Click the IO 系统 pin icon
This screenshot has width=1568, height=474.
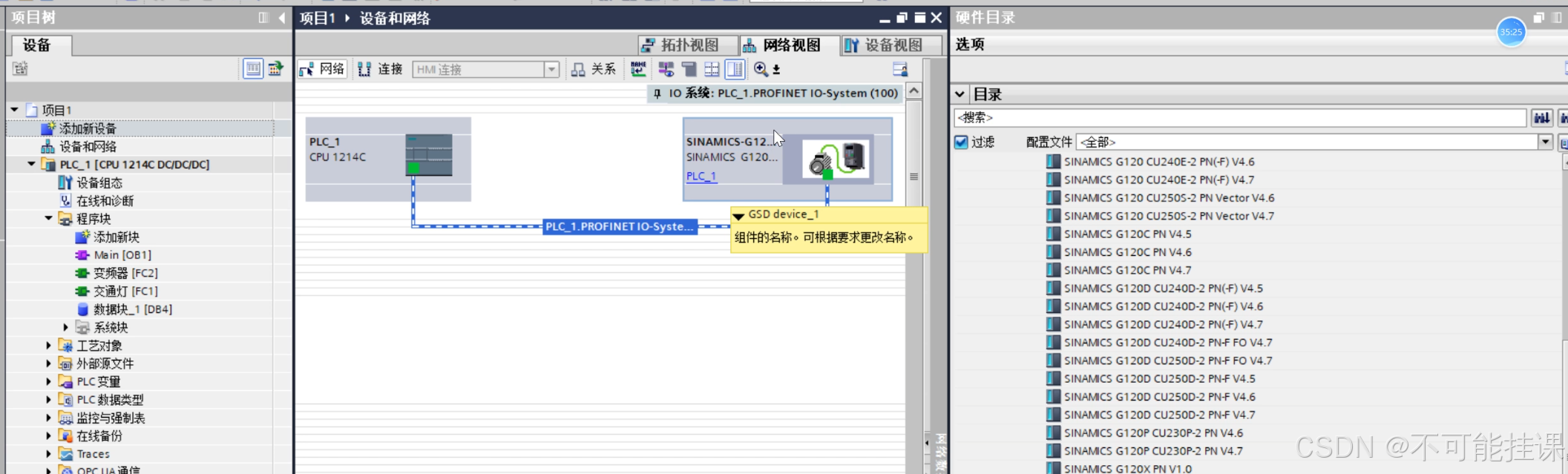[x=657, y=93]
